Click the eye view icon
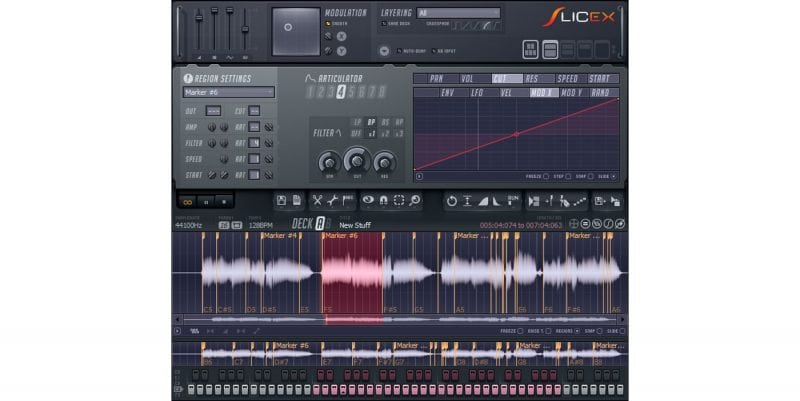Screen dimensions: 800x401 368,200
